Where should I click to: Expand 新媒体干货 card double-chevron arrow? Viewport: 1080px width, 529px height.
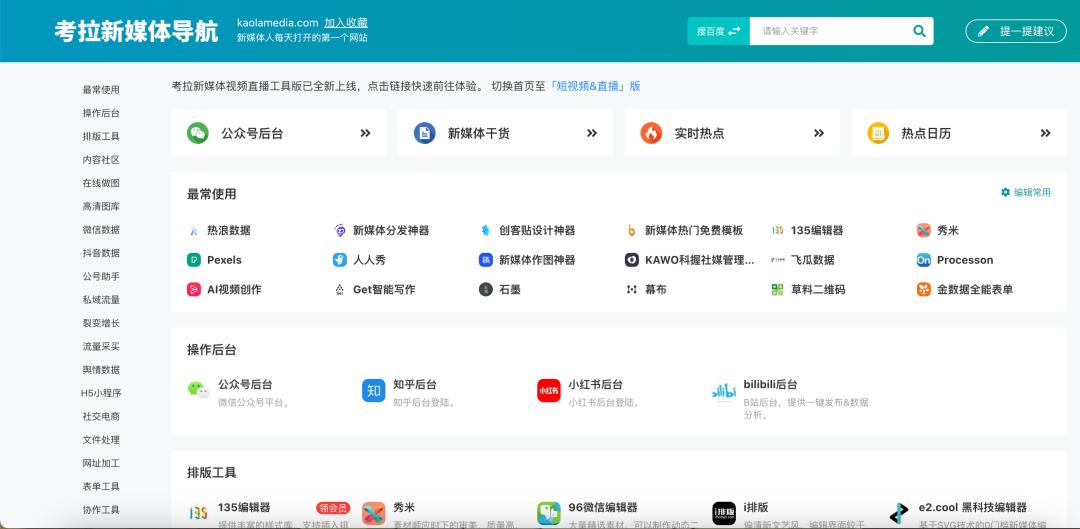[592, 133]
